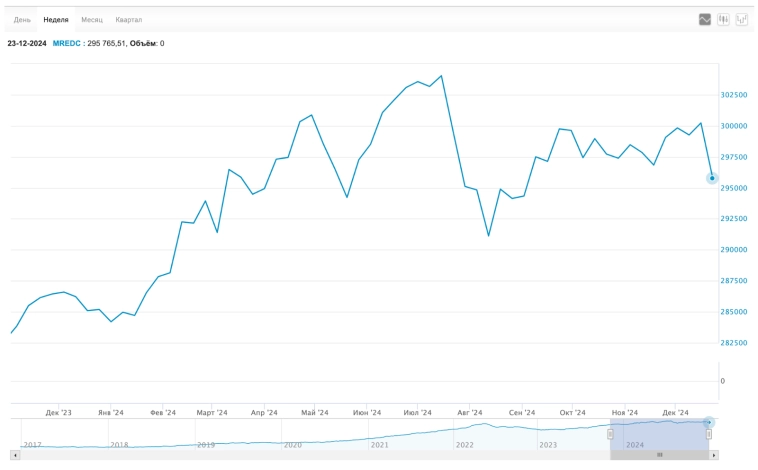Click the chart's highest peak near Июл '24
The height and width of the screenshot is (470, 758).
point(441,76)
